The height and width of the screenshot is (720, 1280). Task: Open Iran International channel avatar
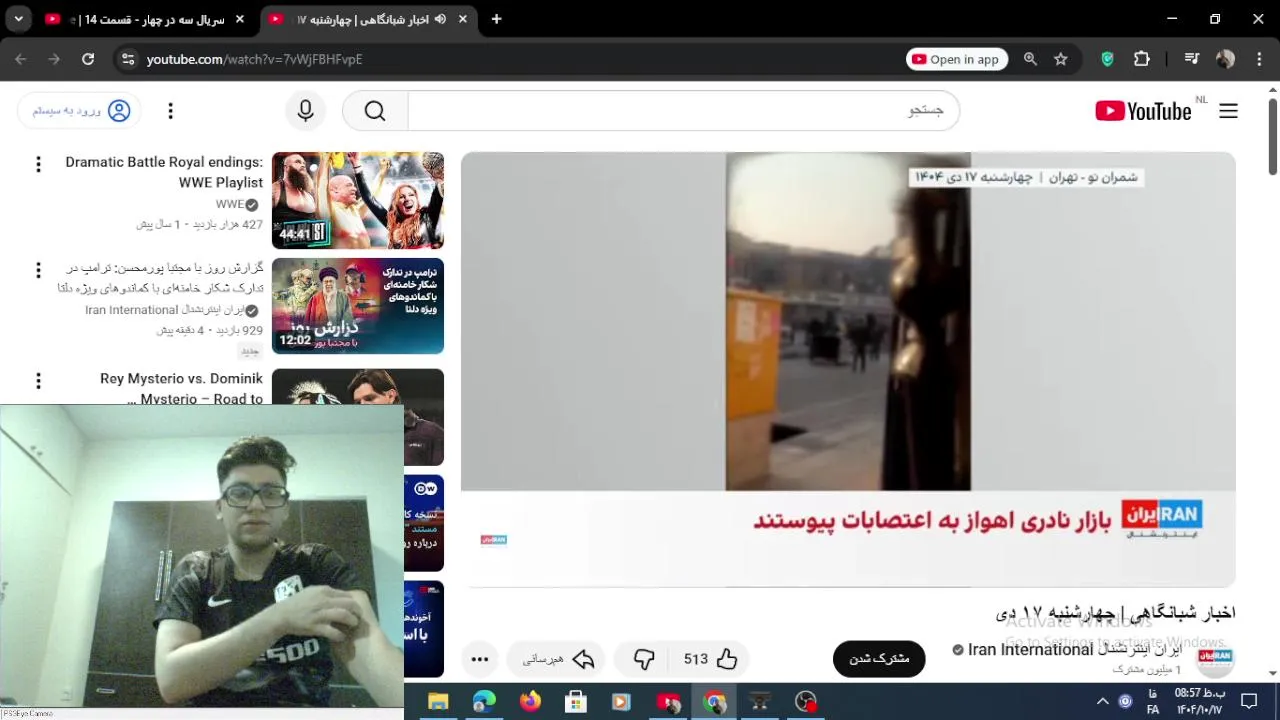[x=1215, y=658]
